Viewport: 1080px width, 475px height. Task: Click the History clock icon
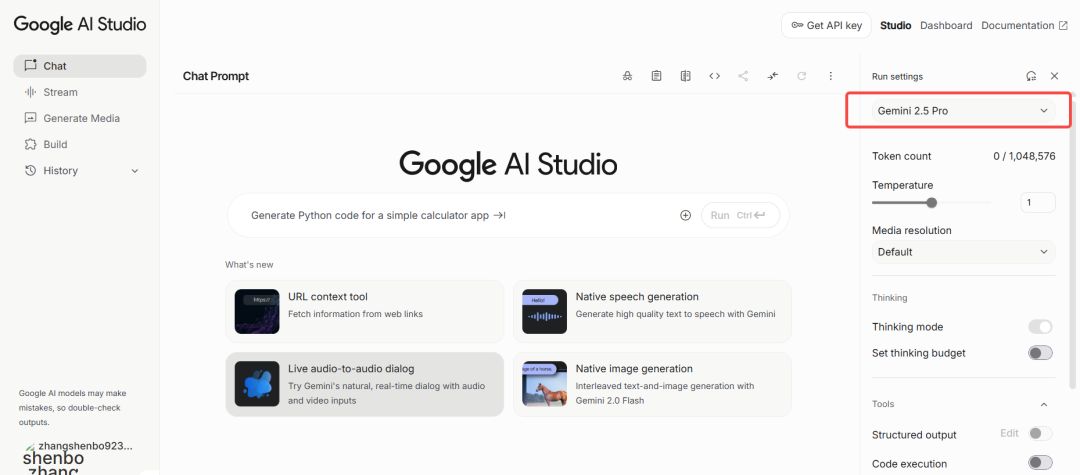pyautogui.click(x=30, y=171)
